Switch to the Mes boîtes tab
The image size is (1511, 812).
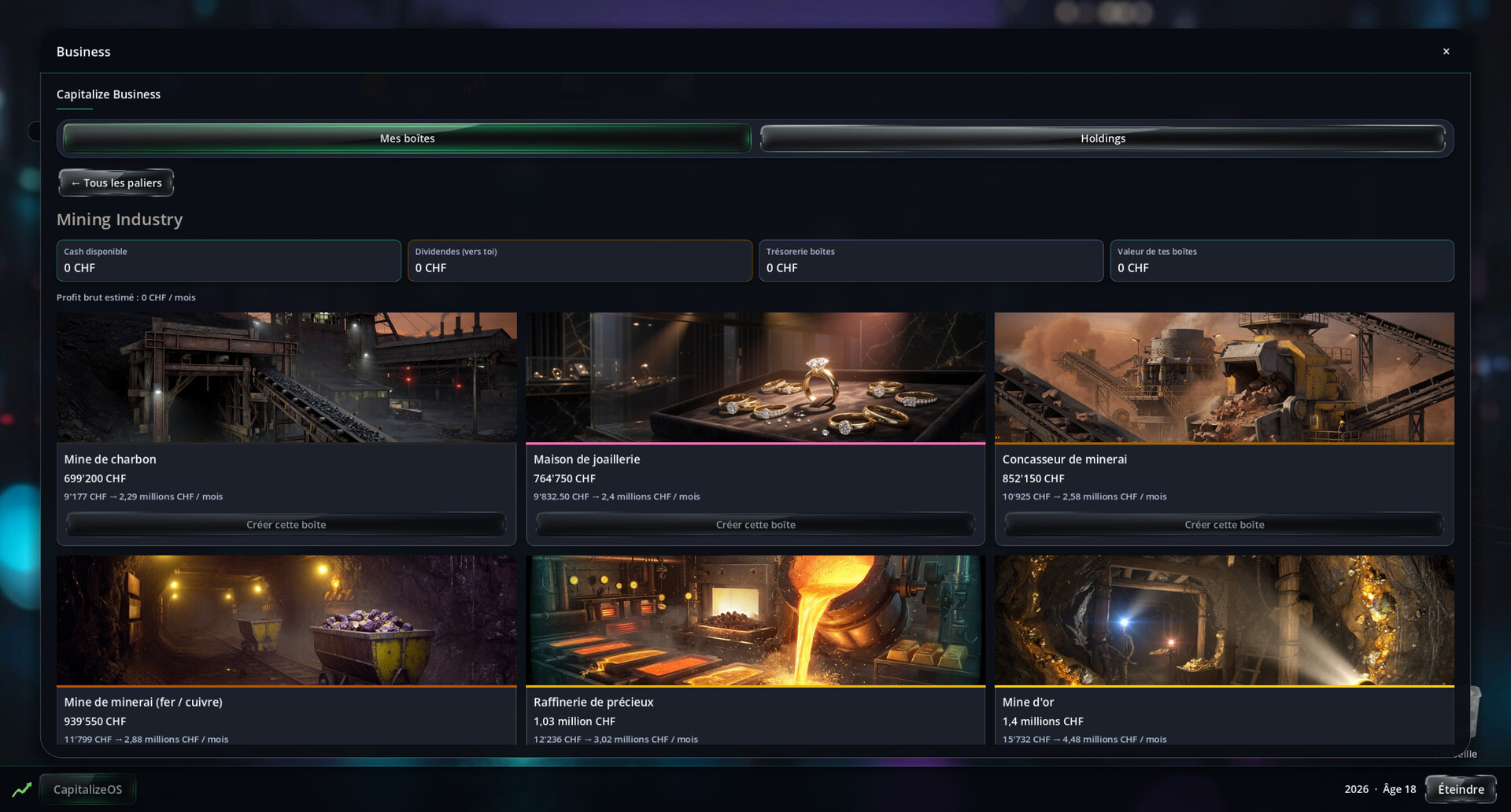coord(407,138)
